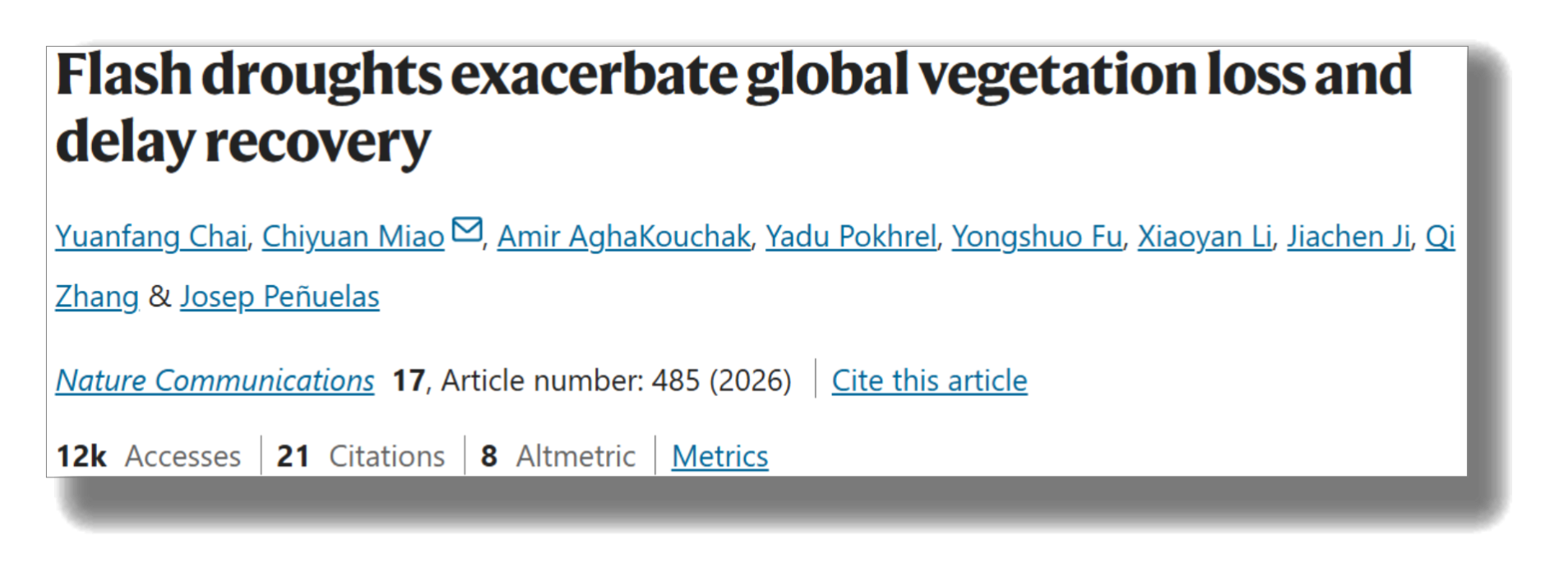Click author name Qi at line end
The height and width of the screenshot is (581, 1568).
tap(1440, 237)
